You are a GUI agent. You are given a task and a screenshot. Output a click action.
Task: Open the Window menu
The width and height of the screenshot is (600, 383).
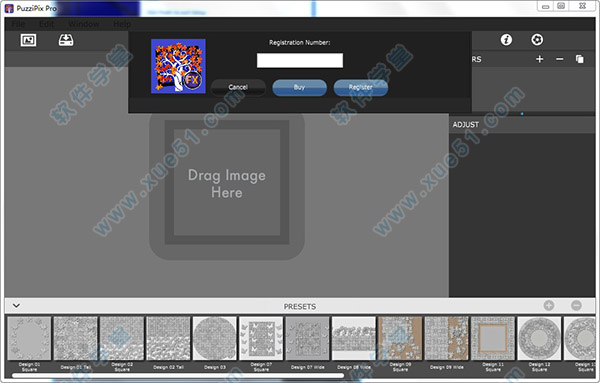pos(84,24)
